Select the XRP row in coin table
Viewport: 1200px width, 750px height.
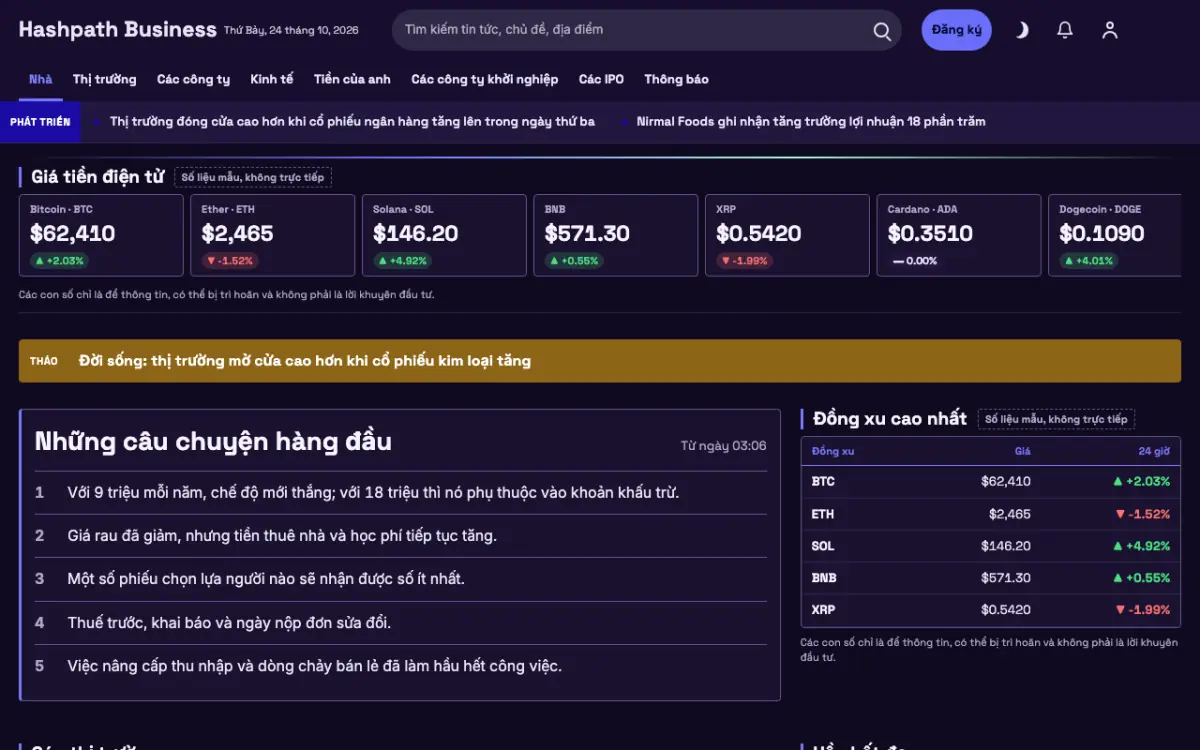(991, 609)
